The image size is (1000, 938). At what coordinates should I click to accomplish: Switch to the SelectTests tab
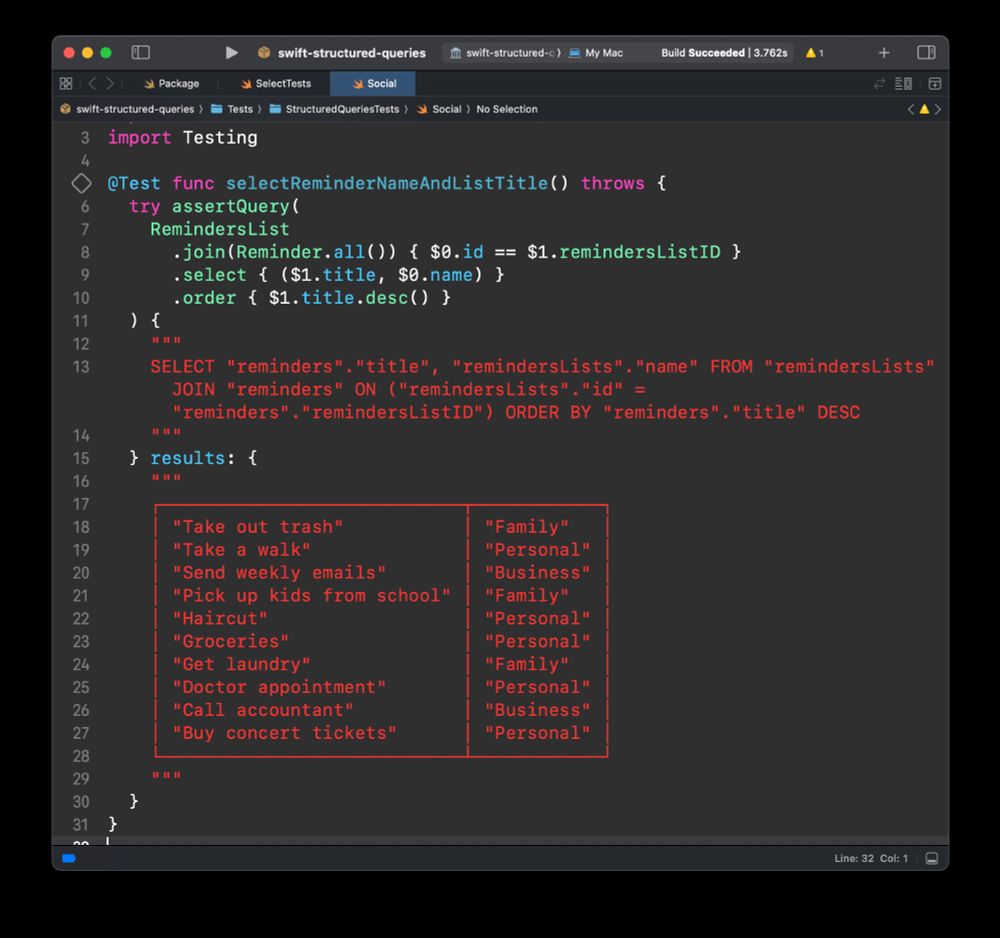tap(276, 84)
